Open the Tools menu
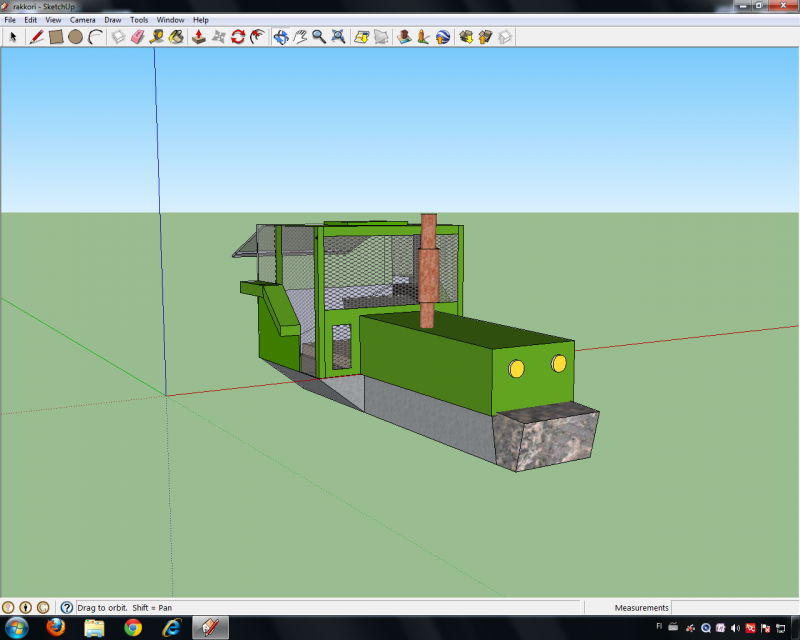This screenshot has width=800, height=640. pos(139,20)
